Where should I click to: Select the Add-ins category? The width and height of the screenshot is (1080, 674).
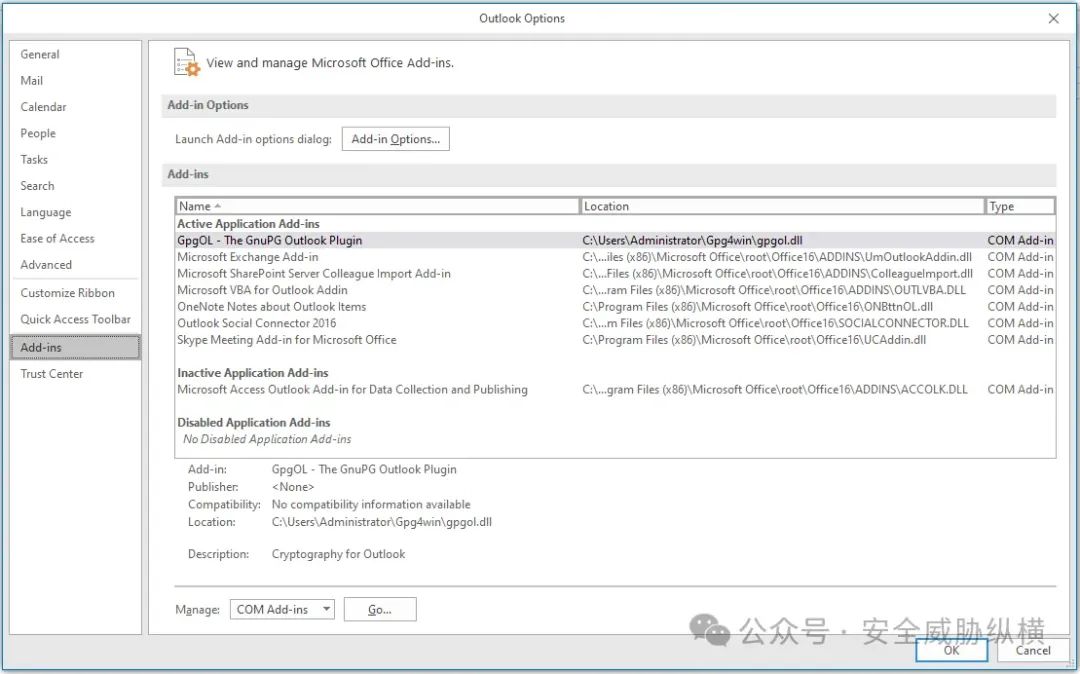(76, 348)
